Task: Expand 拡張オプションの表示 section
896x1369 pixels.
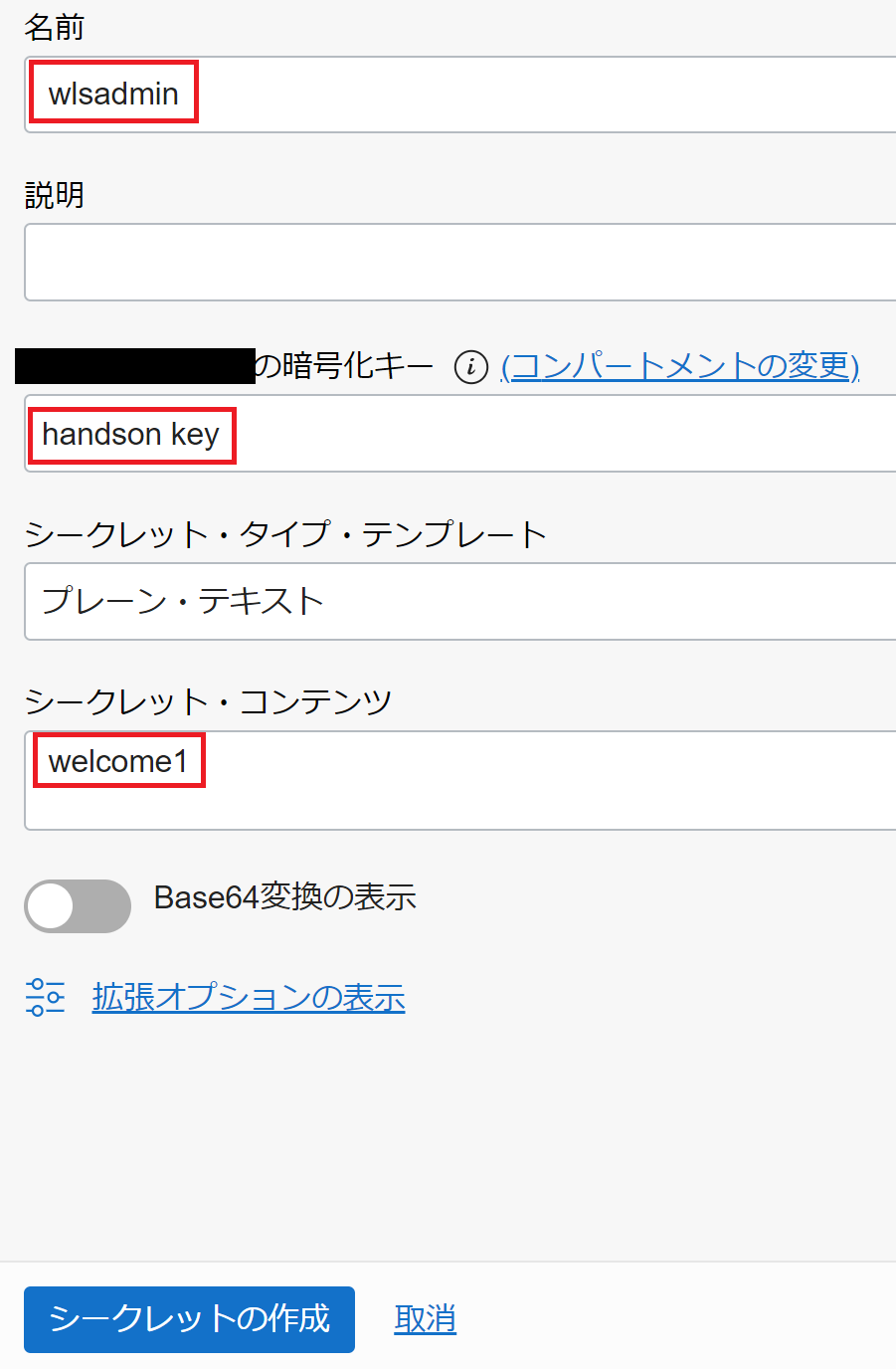Action: click(249, 997)
